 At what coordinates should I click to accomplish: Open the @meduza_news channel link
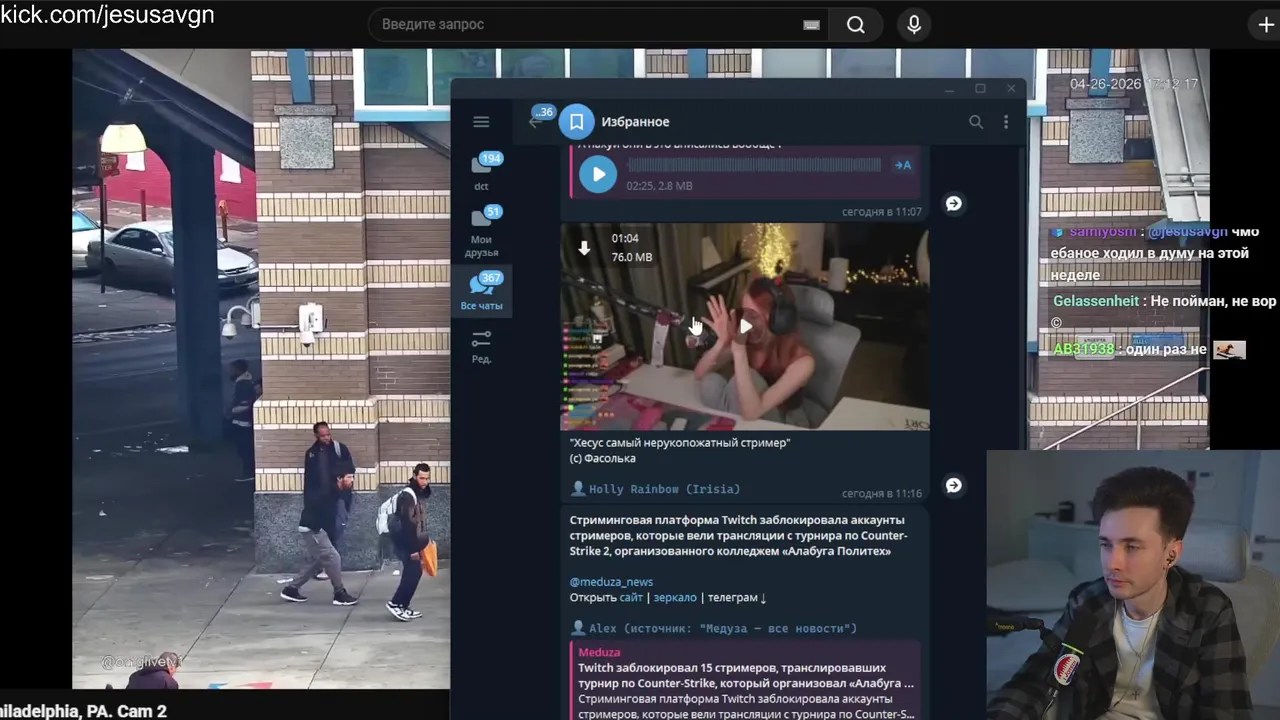point(611,582)
